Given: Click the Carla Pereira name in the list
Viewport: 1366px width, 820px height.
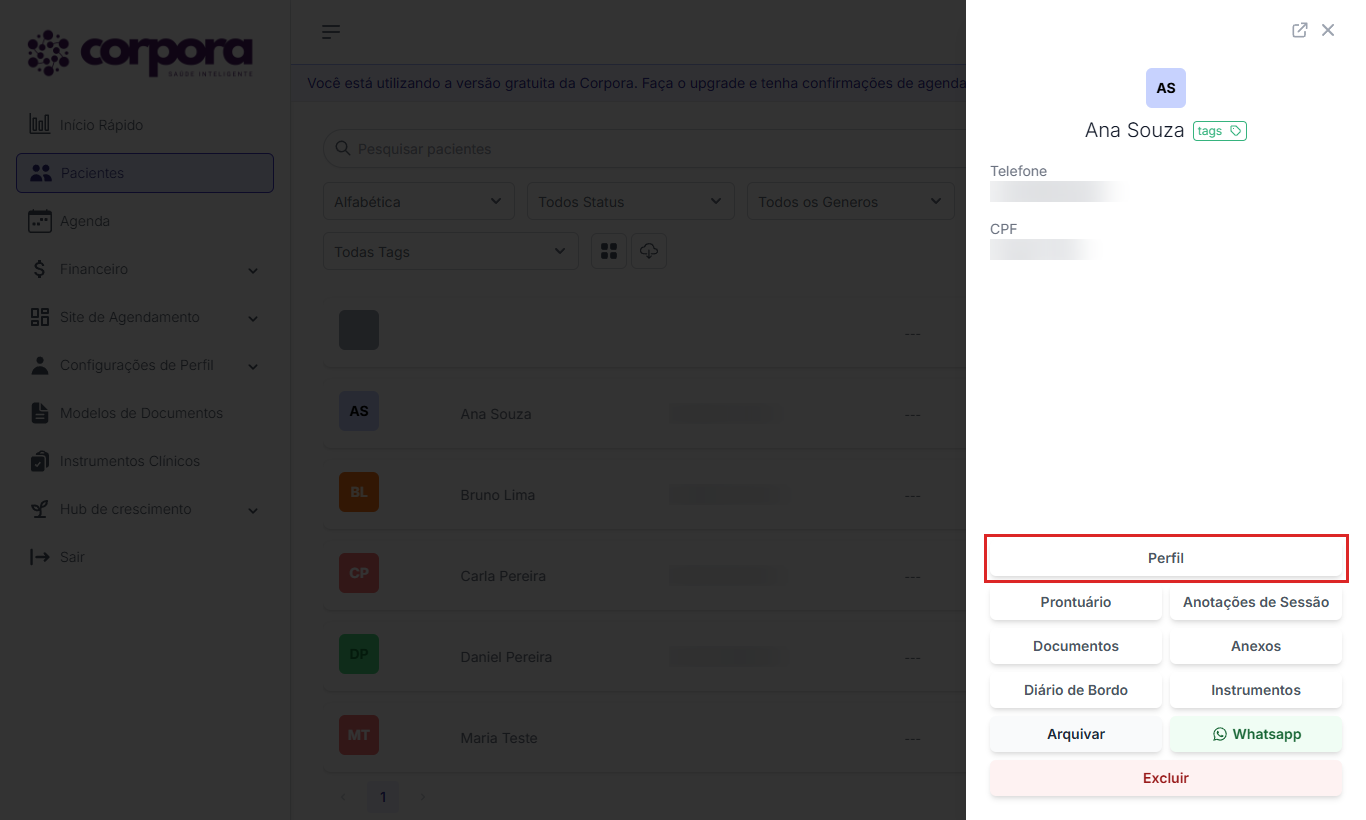Looking at the screenshot, I should click(503, 576).
